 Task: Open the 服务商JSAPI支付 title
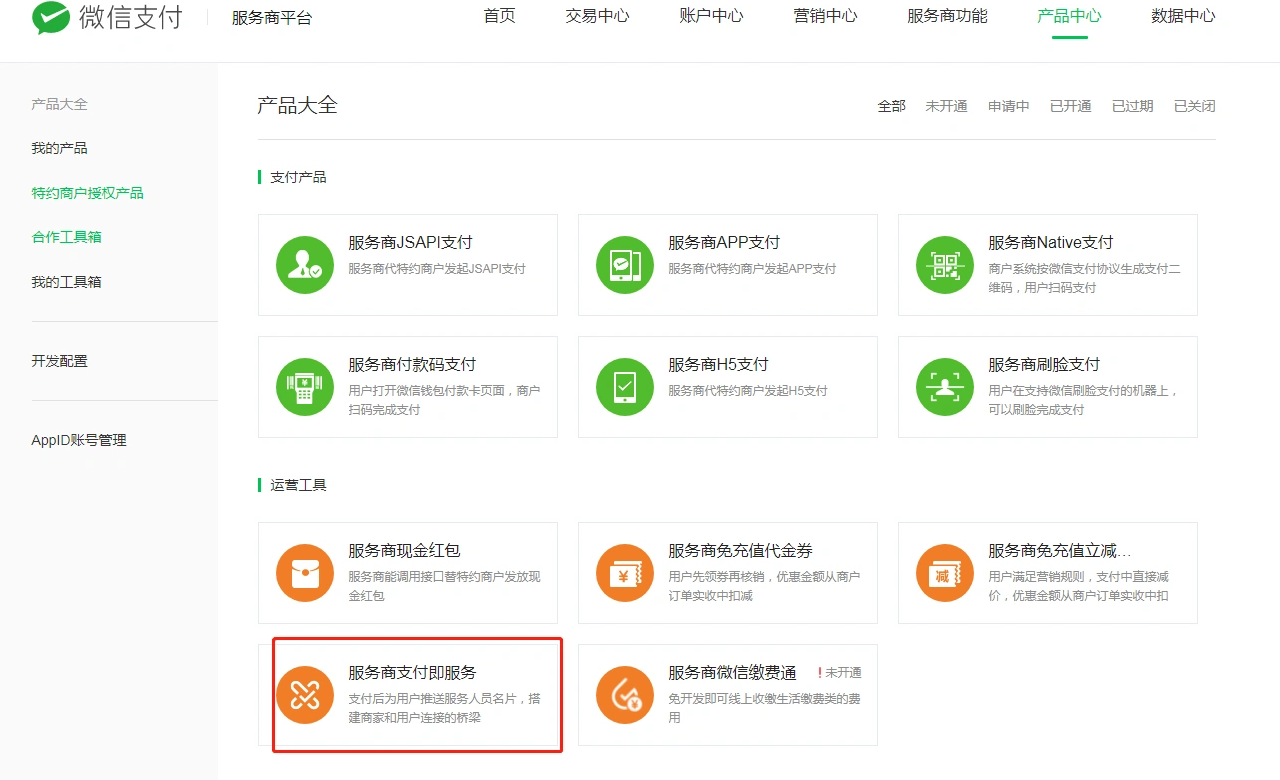(x=410, y=242)
